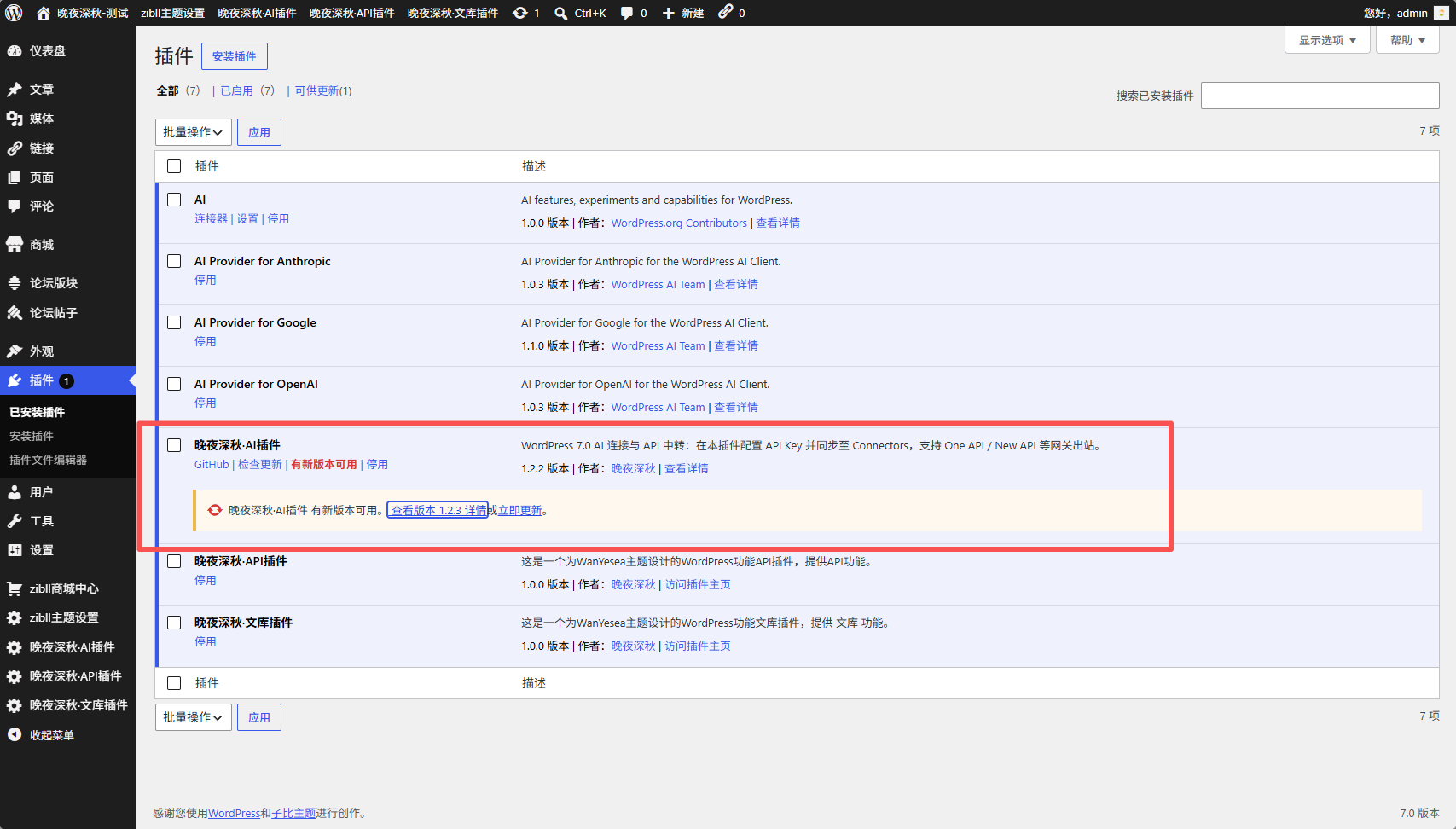The width and height of the screenshot is (1456, 829).
Task: Open 页面 pages icon in sidebar
Action: tap(15, 177)
